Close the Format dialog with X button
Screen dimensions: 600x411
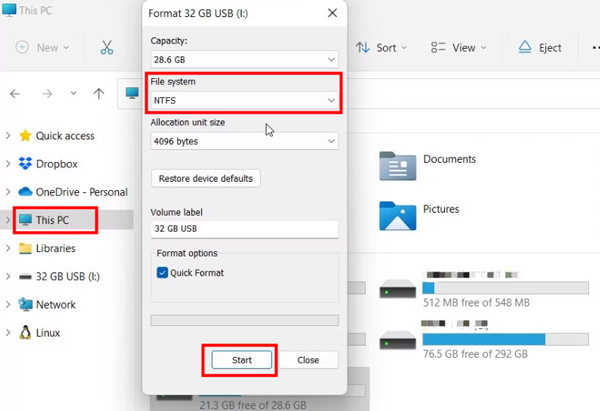(x=332, y=13)
